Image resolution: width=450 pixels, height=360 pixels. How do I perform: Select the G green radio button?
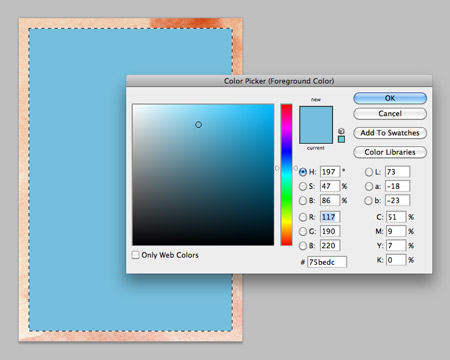tap(303, 231)
